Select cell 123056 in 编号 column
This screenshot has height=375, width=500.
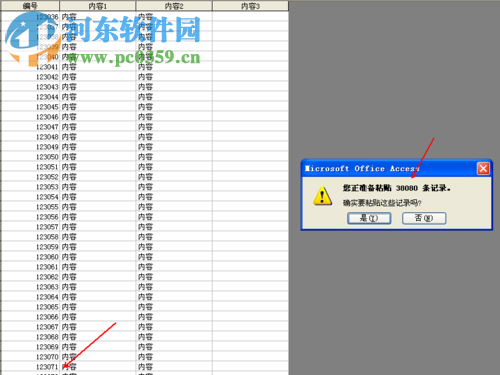coord(31,217)
